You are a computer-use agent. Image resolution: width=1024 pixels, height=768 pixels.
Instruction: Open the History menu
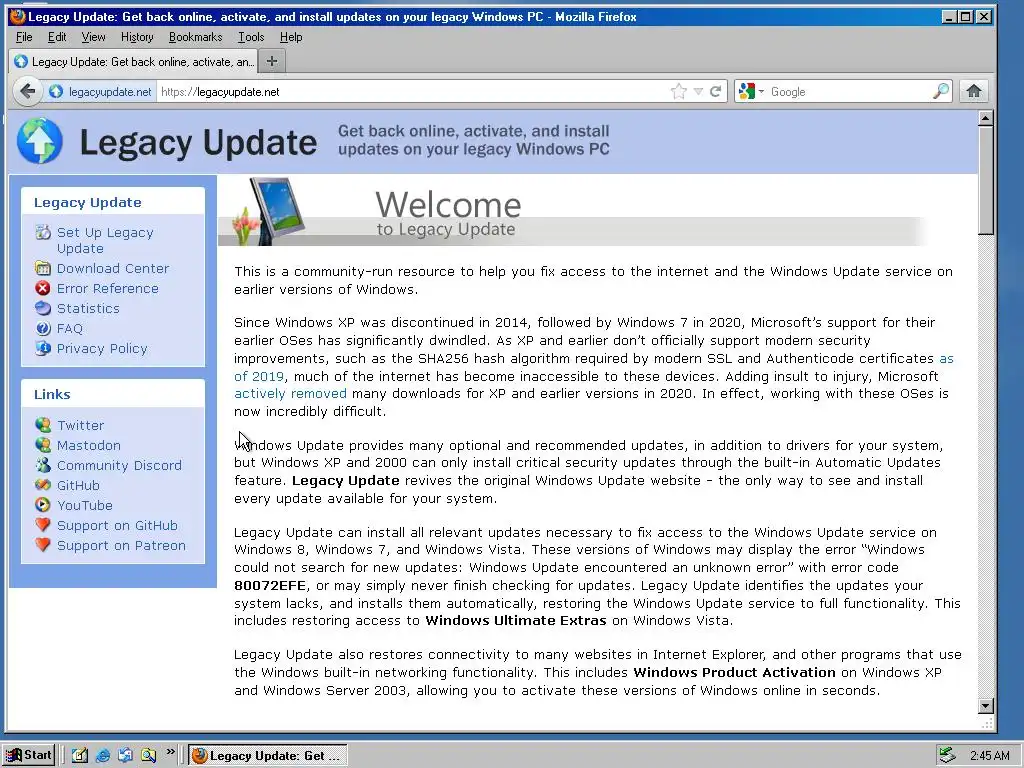pos(137,37)
